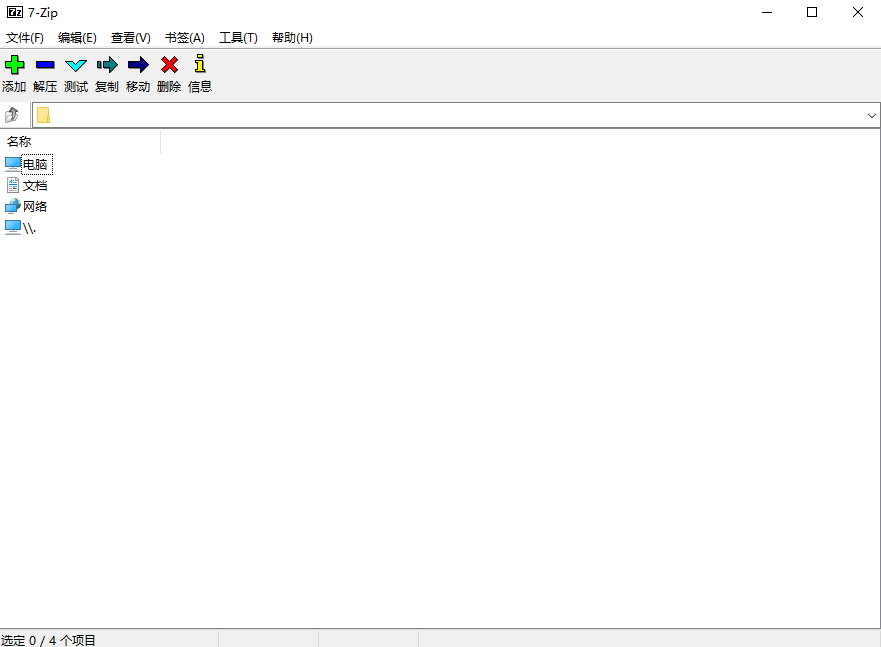Go up one folder level button

(x=12, y=115)
